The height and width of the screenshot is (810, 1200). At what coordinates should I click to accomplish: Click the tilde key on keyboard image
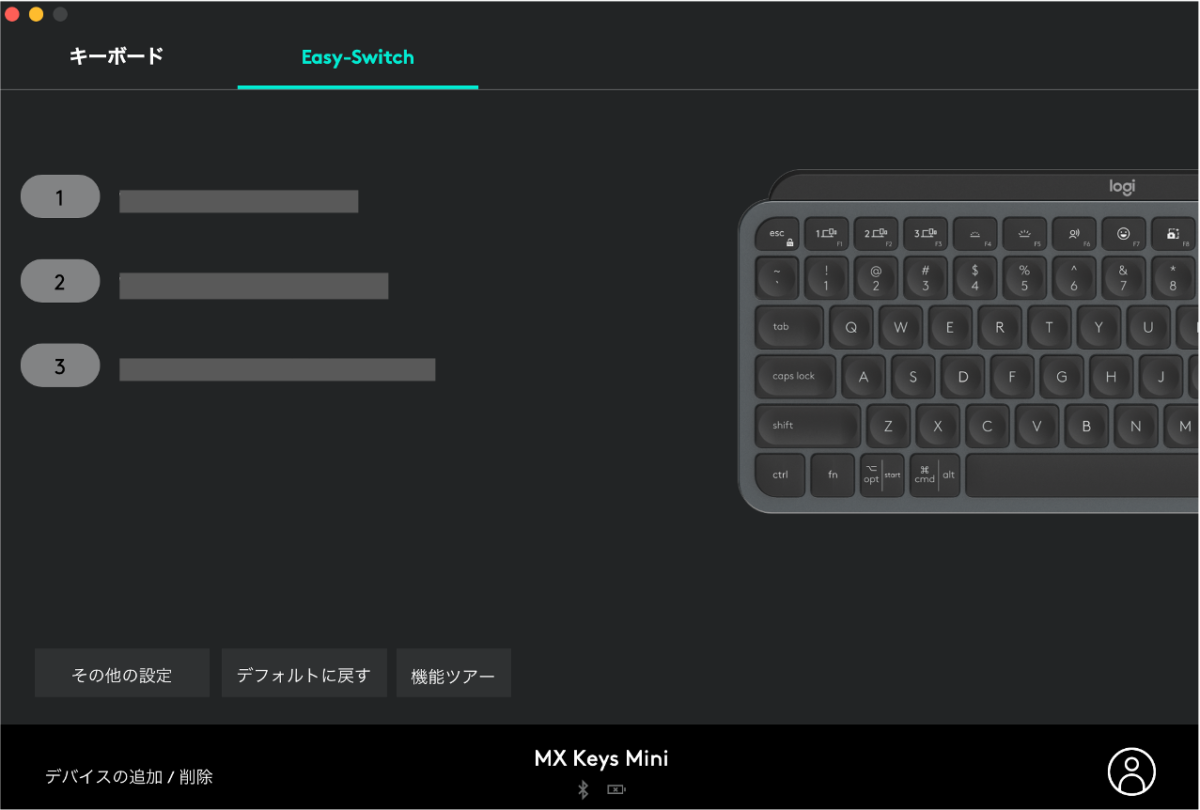777,277
